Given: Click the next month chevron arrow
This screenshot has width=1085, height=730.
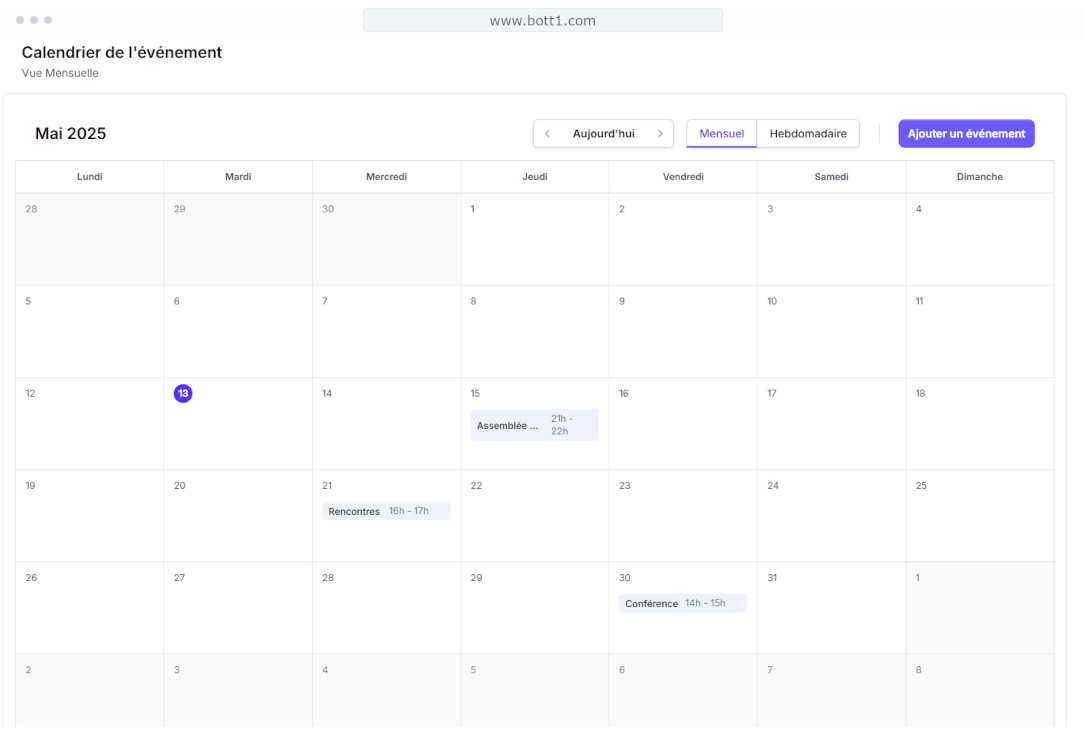Looking at the screenshot, I should click(x=660, y=133).
